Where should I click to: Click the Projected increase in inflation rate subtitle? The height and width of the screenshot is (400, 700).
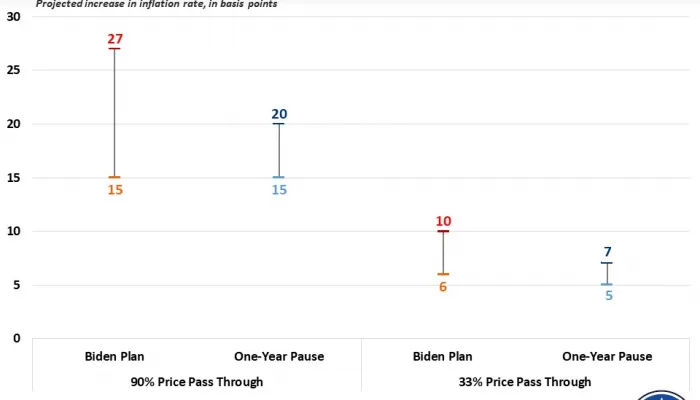coord(157,4)
